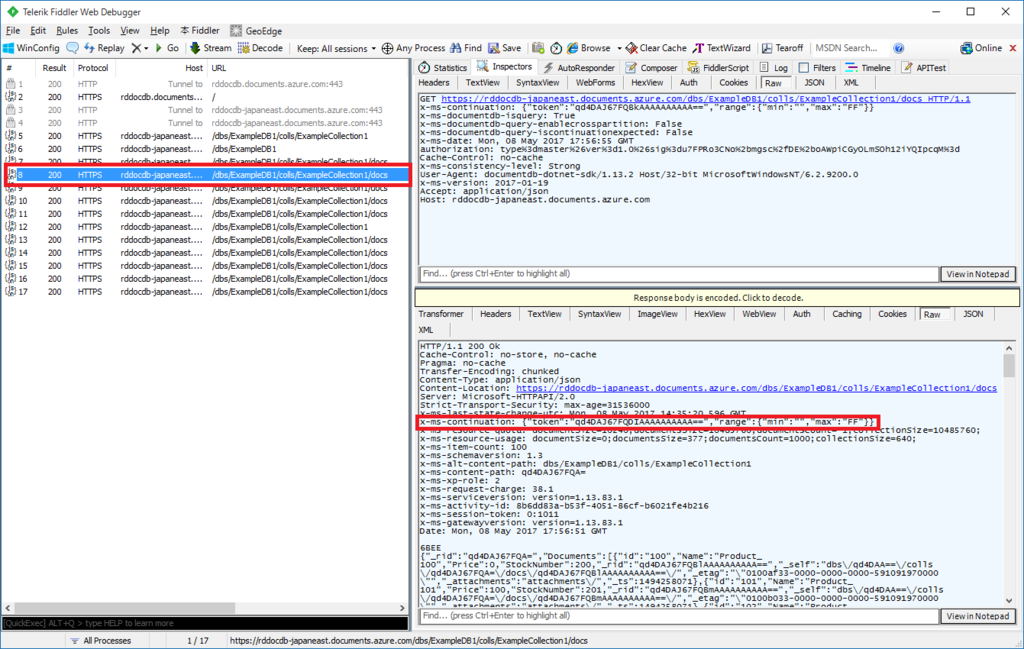Select session row 17

(x=204, y=292)
